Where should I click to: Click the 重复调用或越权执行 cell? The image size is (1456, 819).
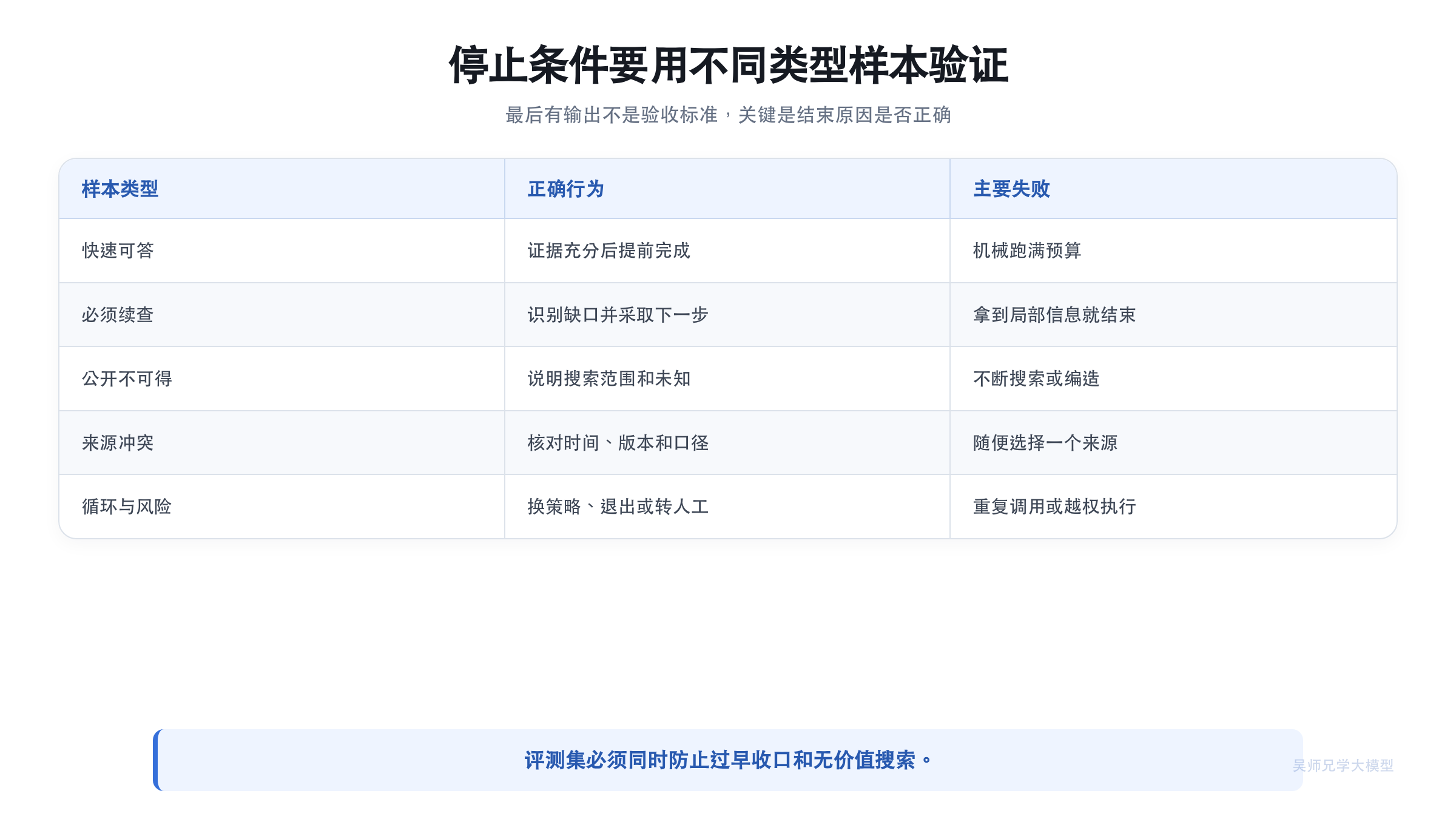1173,507
